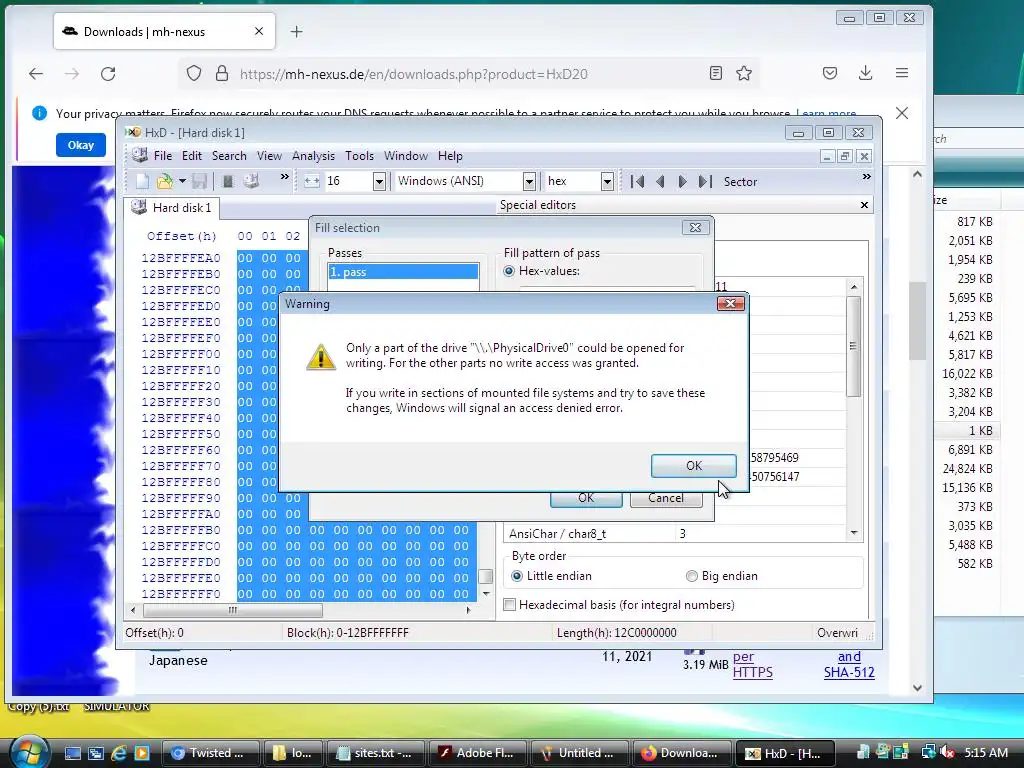1024x768 pixels.
Task: Click the Firefox back arrow
Action: coord(36,74)
